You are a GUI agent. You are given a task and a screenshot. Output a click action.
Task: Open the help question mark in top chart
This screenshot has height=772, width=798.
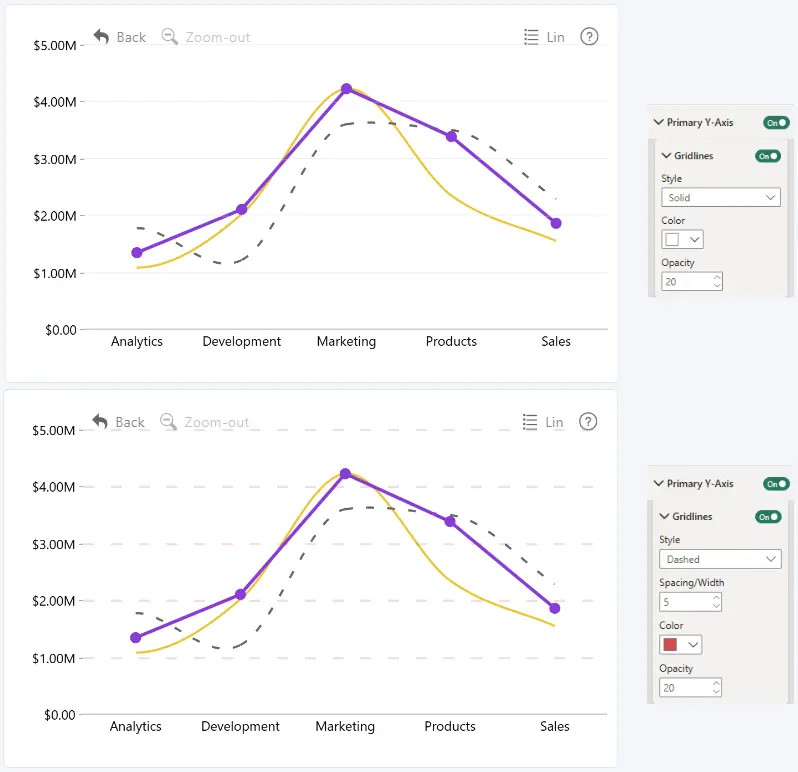point(589,37)
